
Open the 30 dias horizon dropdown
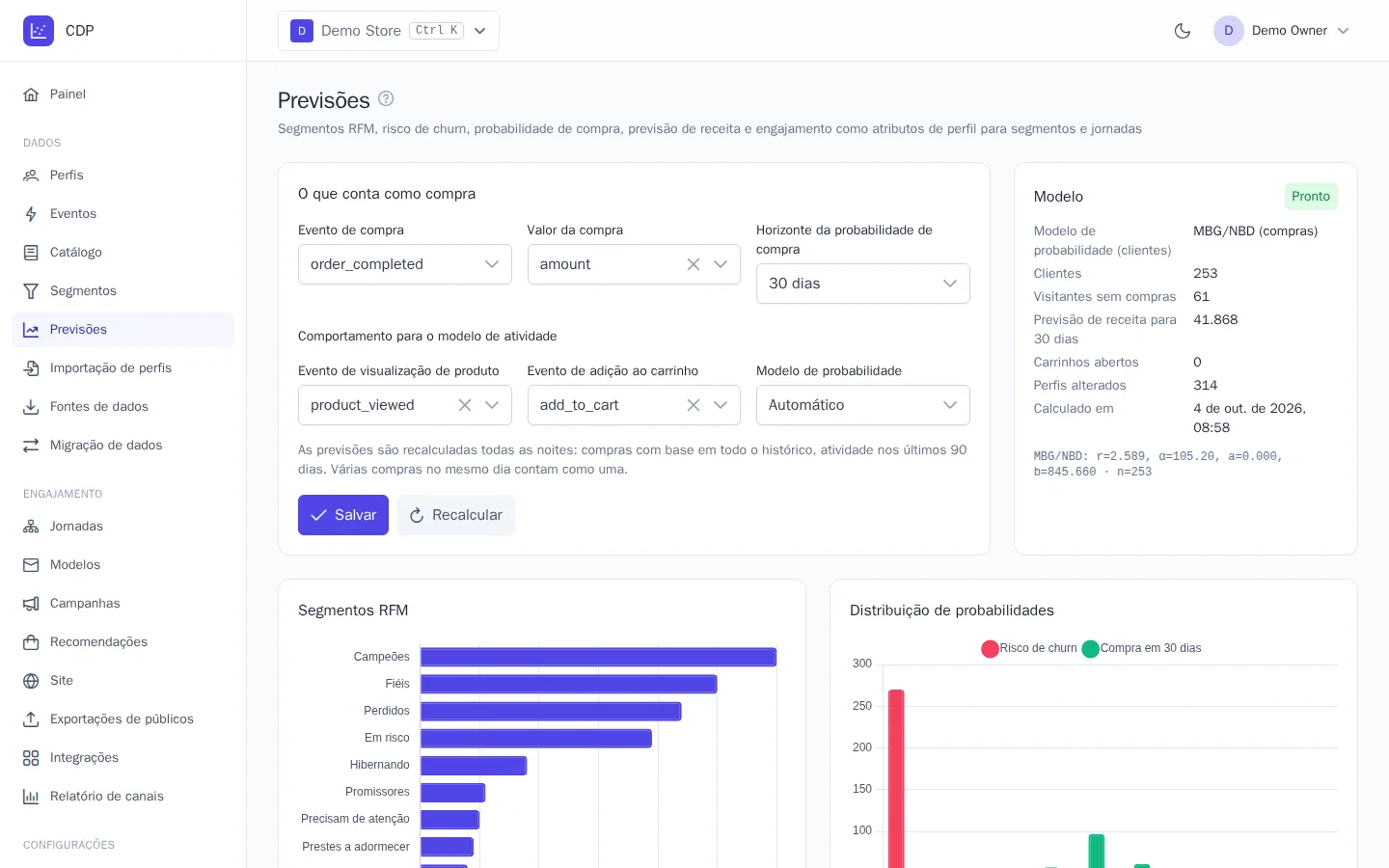(x=863, y=284)
